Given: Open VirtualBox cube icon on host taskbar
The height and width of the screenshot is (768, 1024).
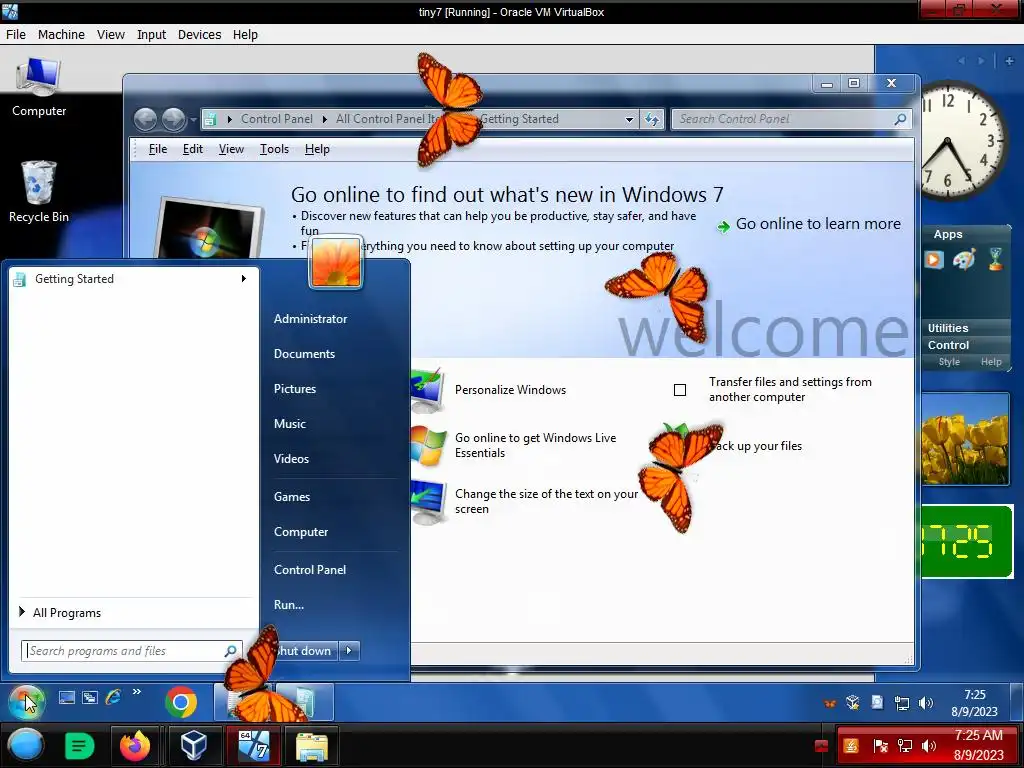Looking at the screenshot, I should pyautogui.click(x=193, y=745).
